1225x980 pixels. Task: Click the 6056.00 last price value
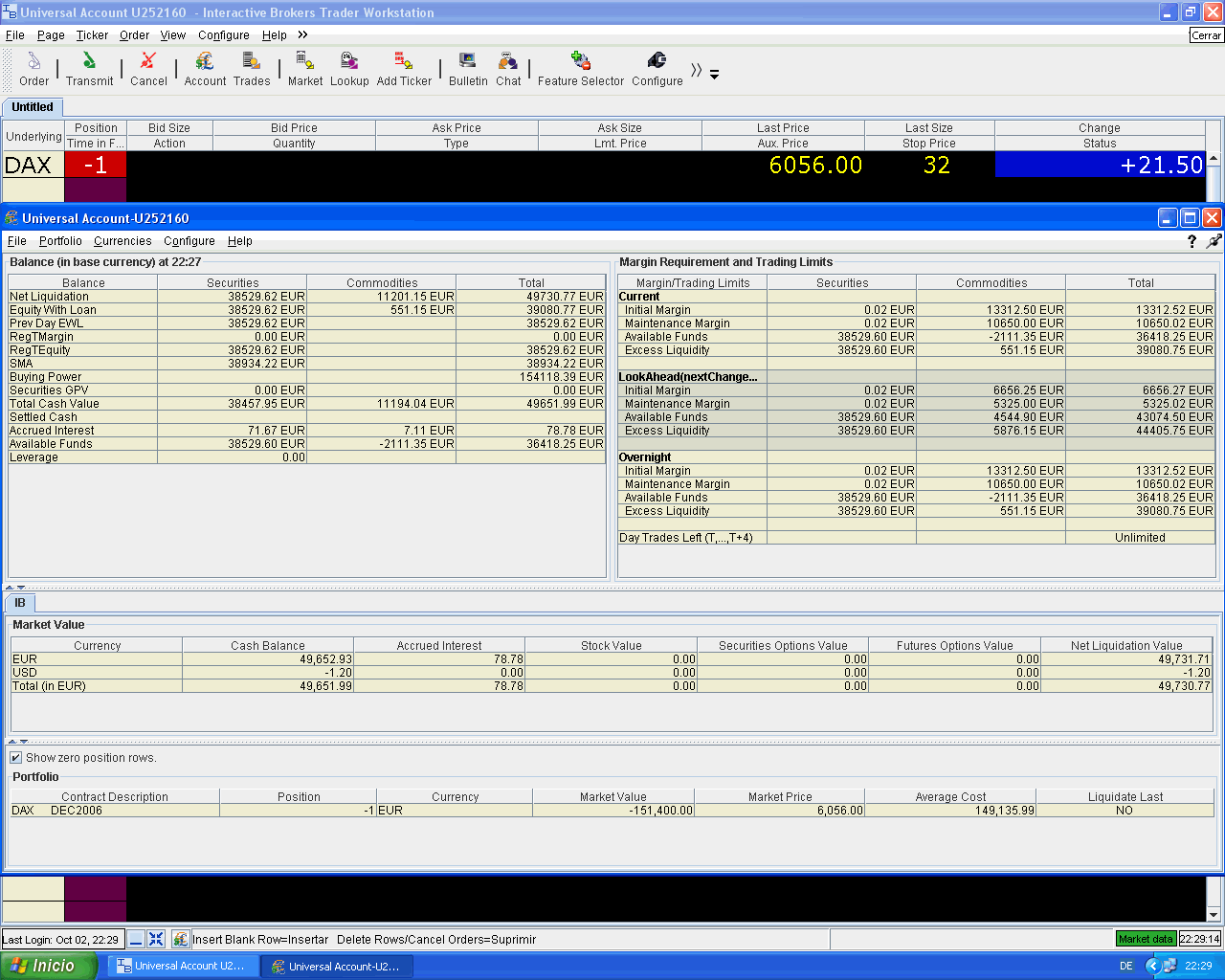[x=815, y=165]
